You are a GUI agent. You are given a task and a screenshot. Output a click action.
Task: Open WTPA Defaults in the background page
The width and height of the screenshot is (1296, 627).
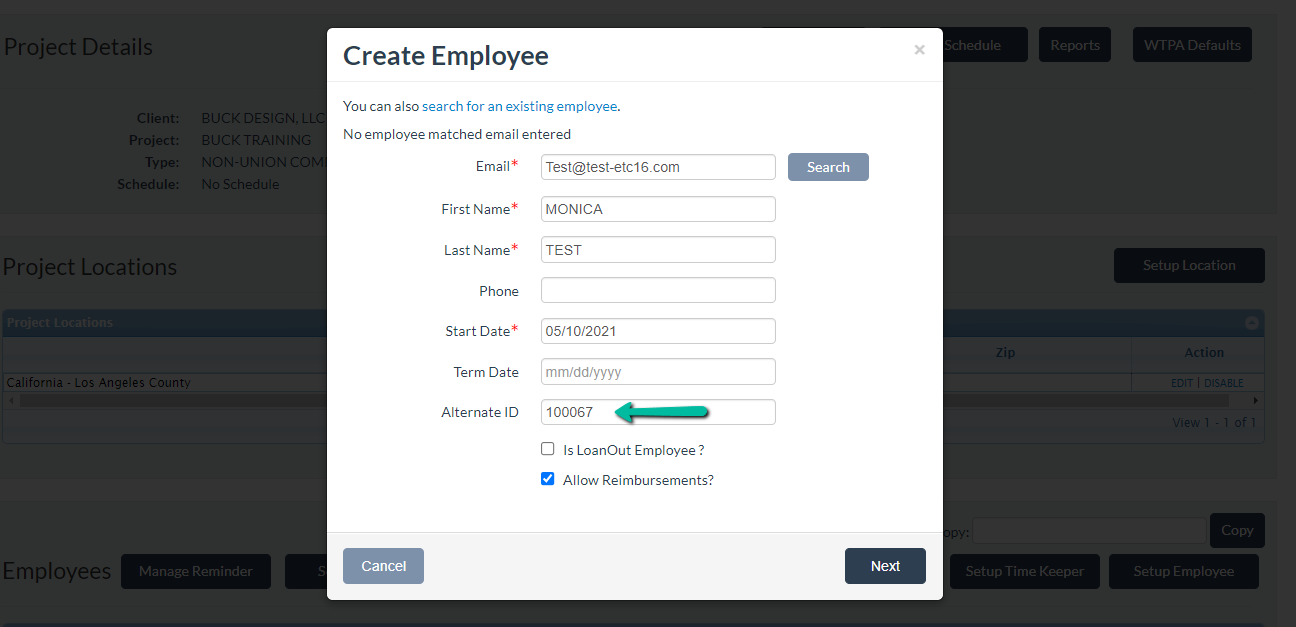pyautogui.click(x=1192, y=45)
